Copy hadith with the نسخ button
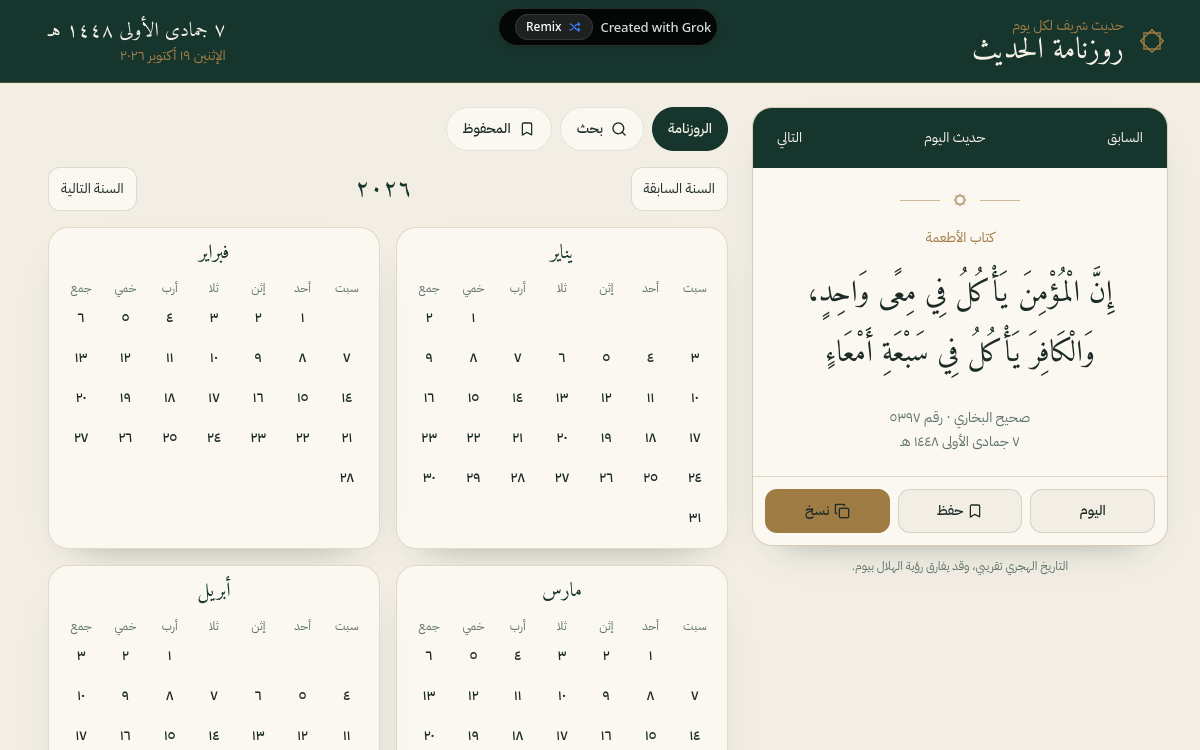The width and height of the screenshot is (1200, 750). [827, 511]
